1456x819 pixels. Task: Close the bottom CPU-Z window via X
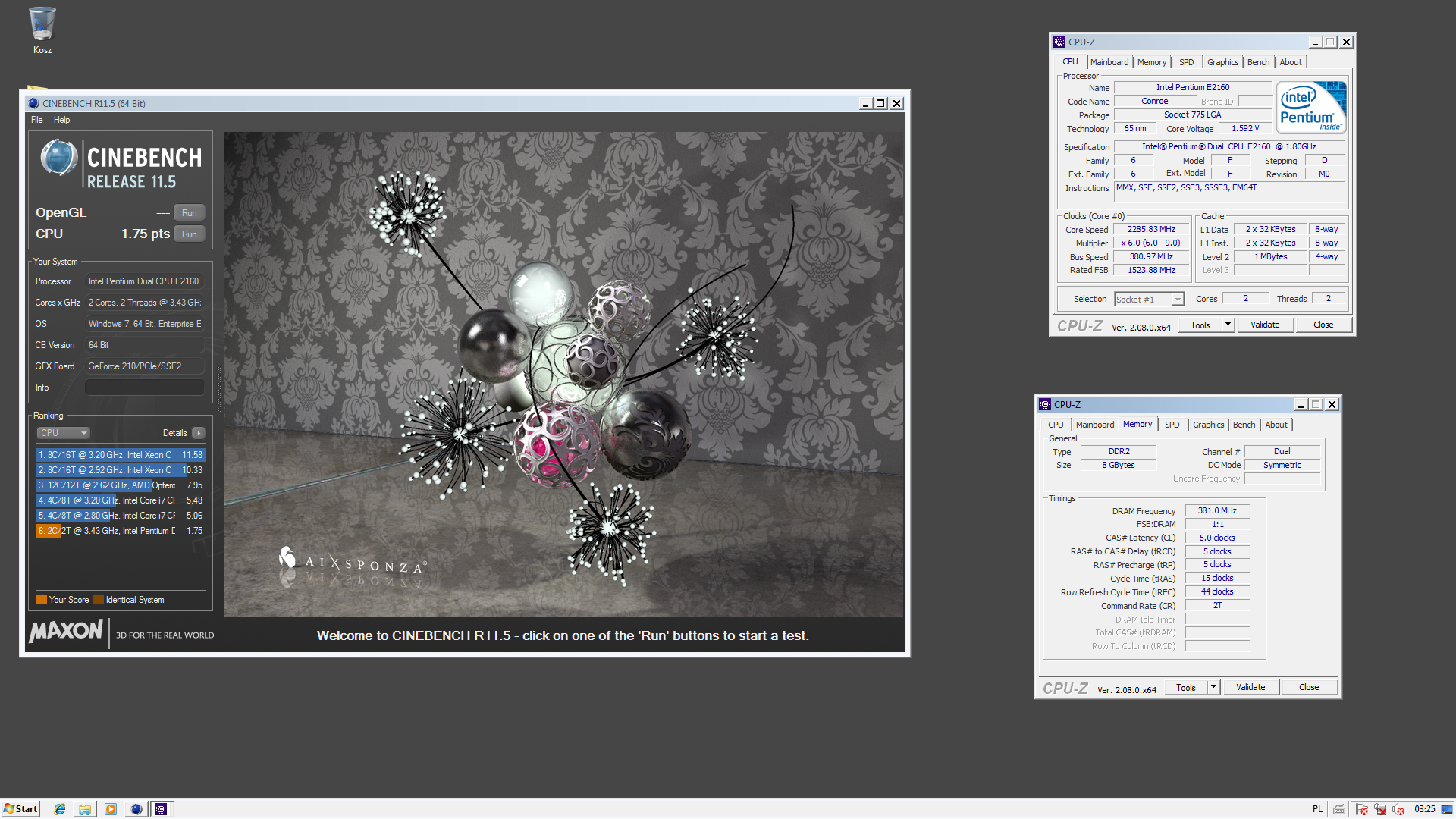pyautogui.click(x=1332, y=405)
